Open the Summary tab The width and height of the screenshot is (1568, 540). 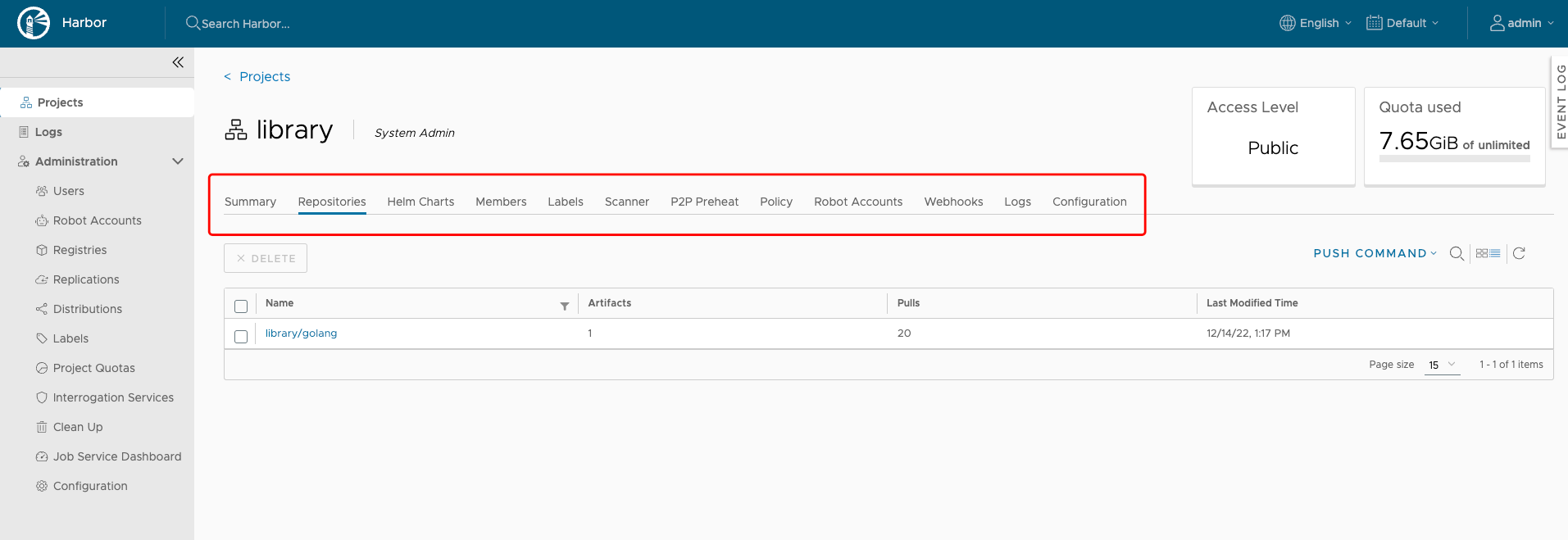point(250,202)
